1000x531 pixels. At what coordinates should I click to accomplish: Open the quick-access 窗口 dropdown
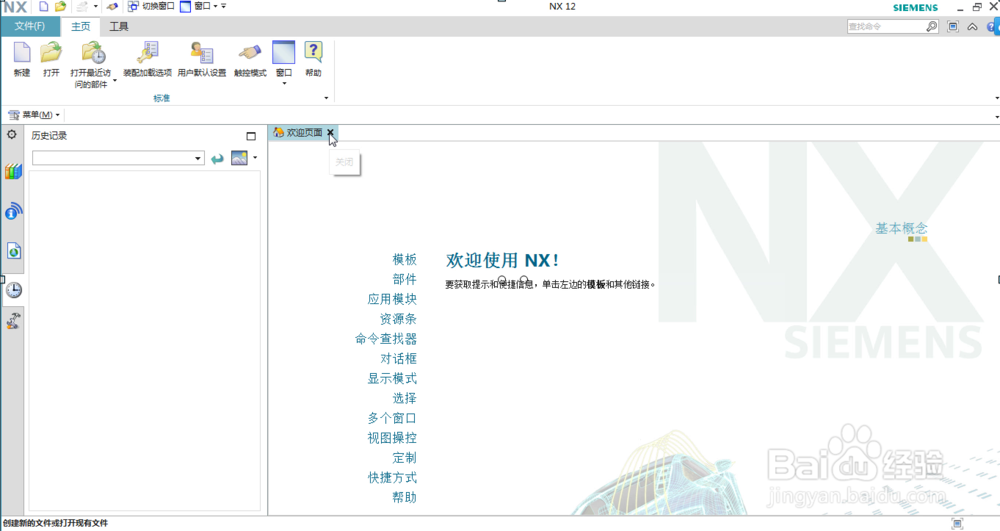click(x=199, y=6)
